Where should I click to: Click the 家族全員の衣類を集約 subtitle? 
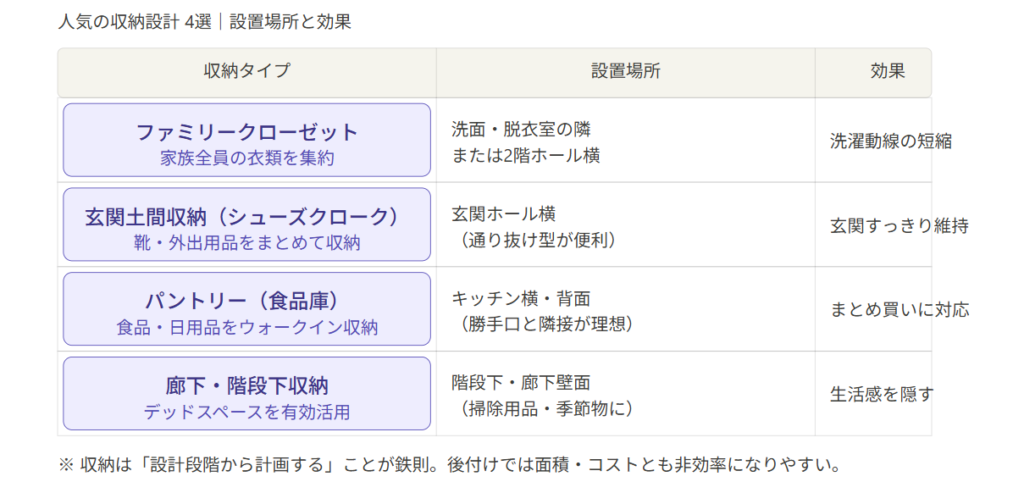click(246, 158)
